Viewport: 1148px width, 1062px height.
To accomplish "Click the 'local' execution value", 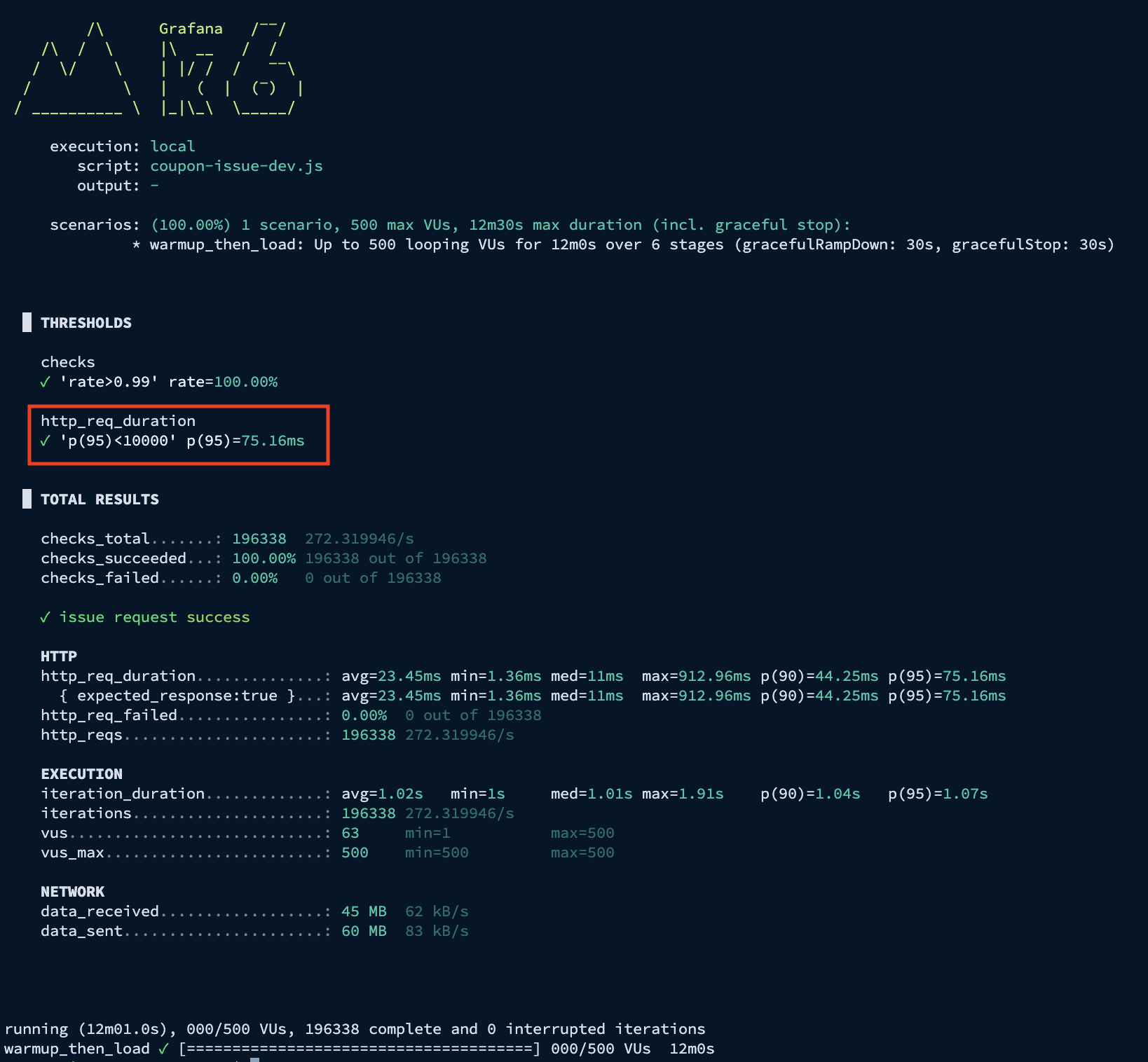I will click(x=172, y=146).
